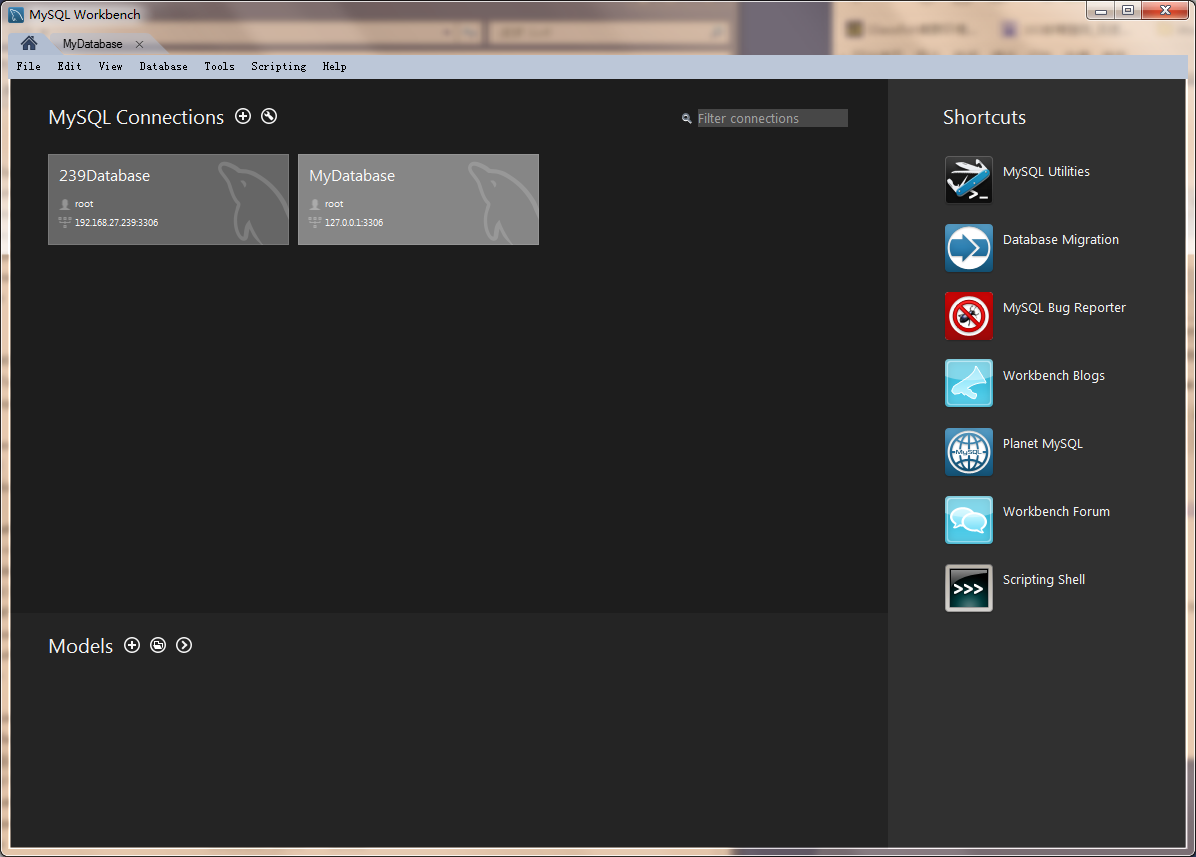Viewport: 1196px width, 857px height.
Task: Click the Workbench Blogs label
Action: pos(1053,375)
